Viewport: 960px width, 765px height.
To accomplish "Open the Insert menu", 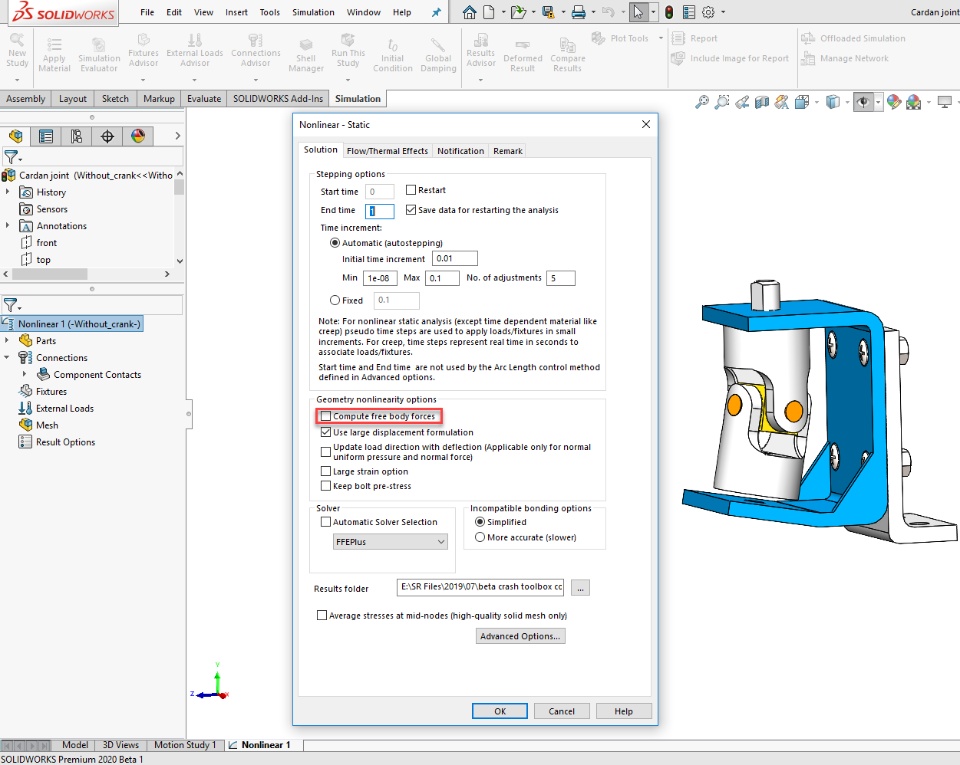I will [x=236, y=12].
